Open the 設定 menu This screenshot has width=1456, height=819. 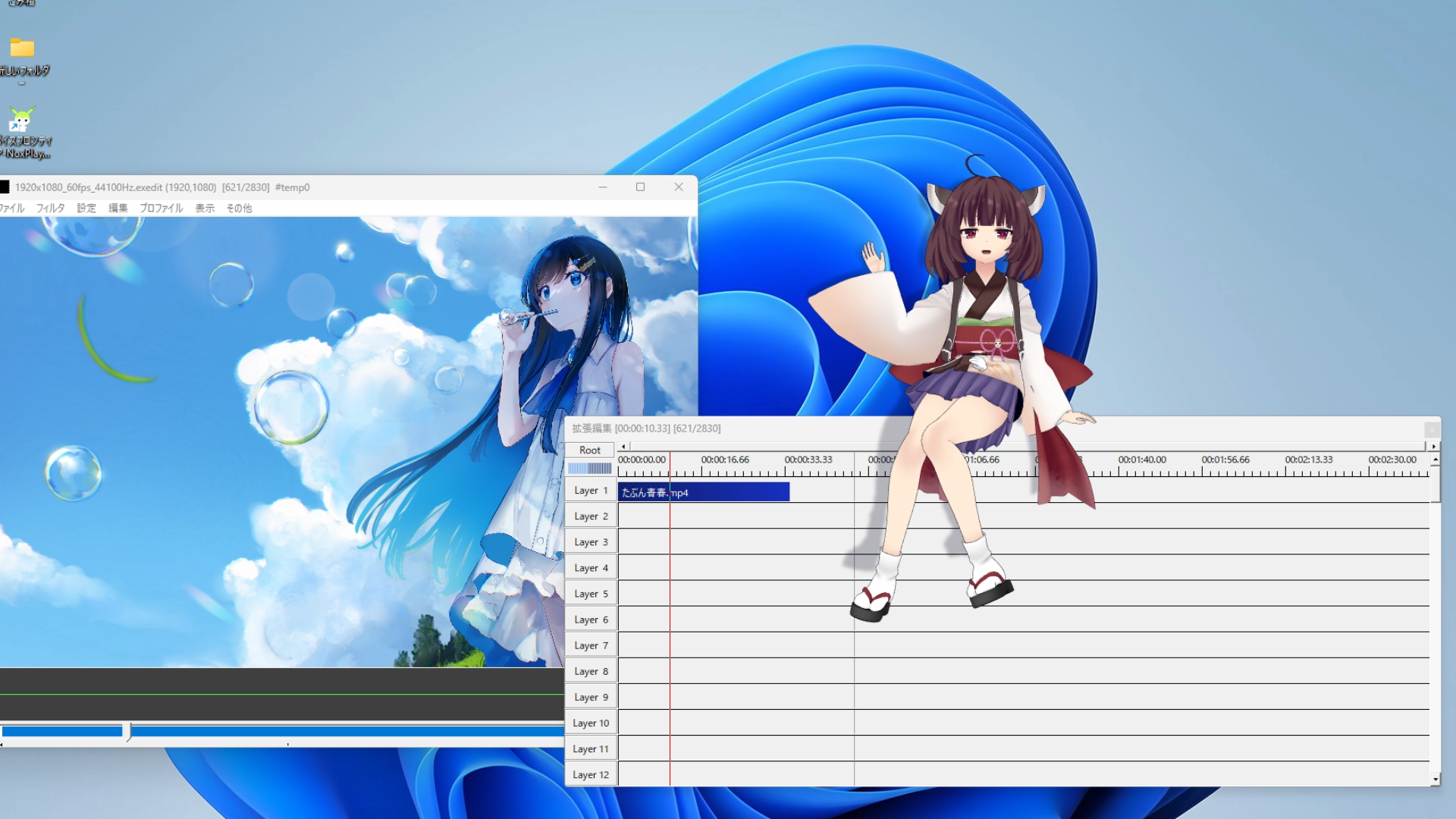[x=86, y=208]
